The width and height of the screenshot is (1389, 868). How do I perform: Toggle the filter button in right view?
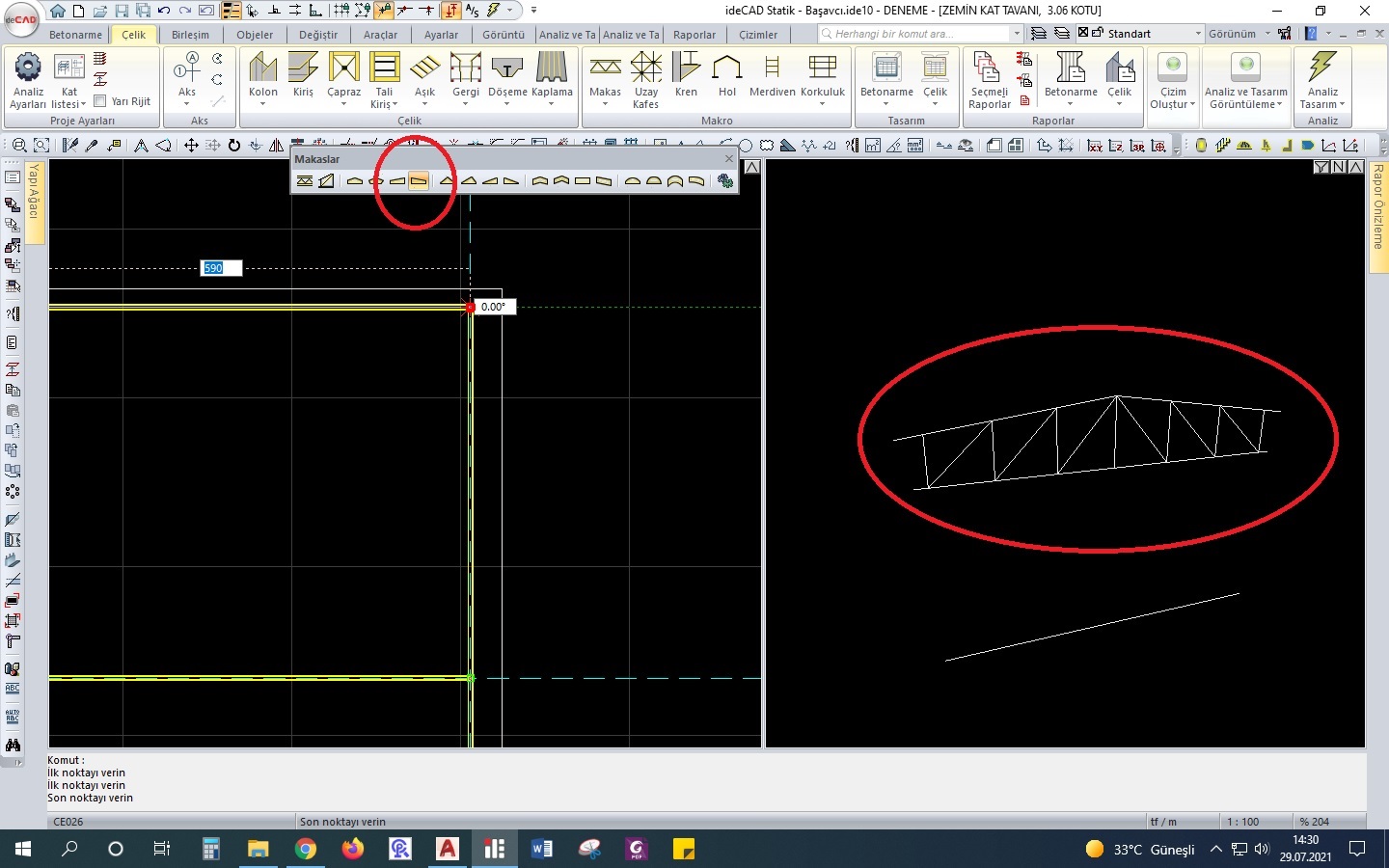pyautogui.click(x=1321, y=167)
